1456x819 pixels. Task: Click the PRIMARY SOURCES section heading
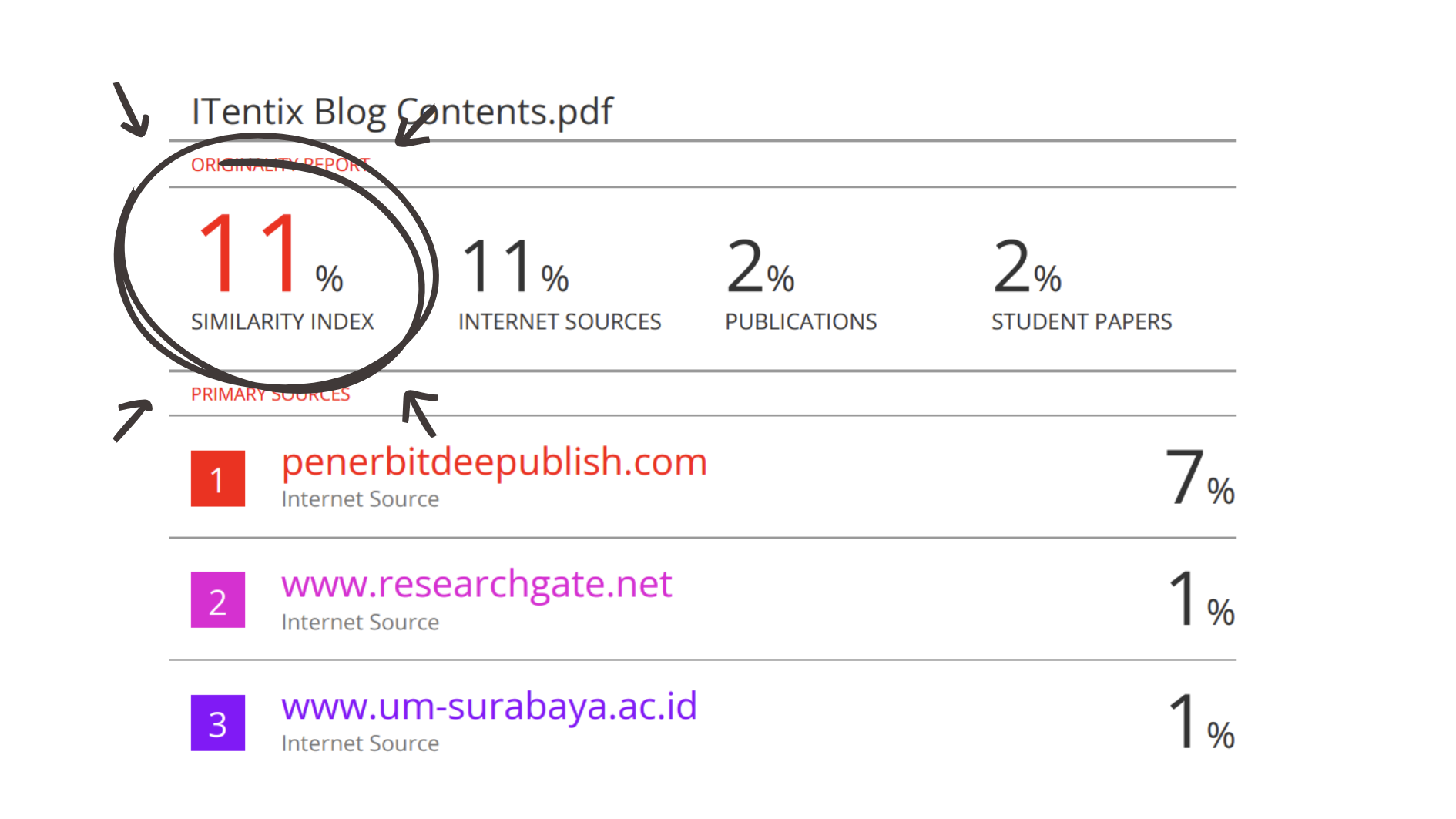click(x=270, y=394)
